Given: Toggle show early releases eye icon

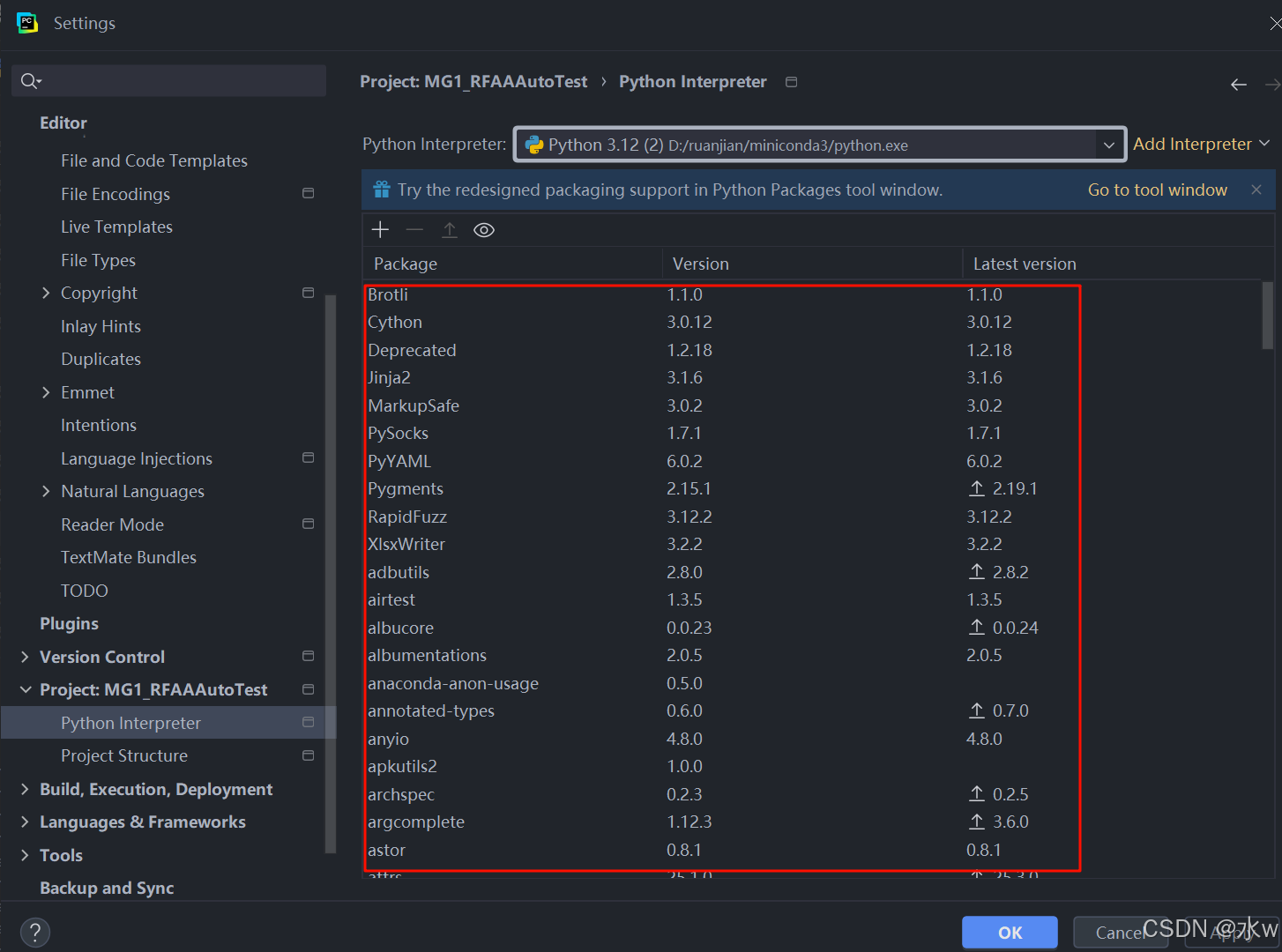Looking at the screenshot, I should (x=484, y=230).
